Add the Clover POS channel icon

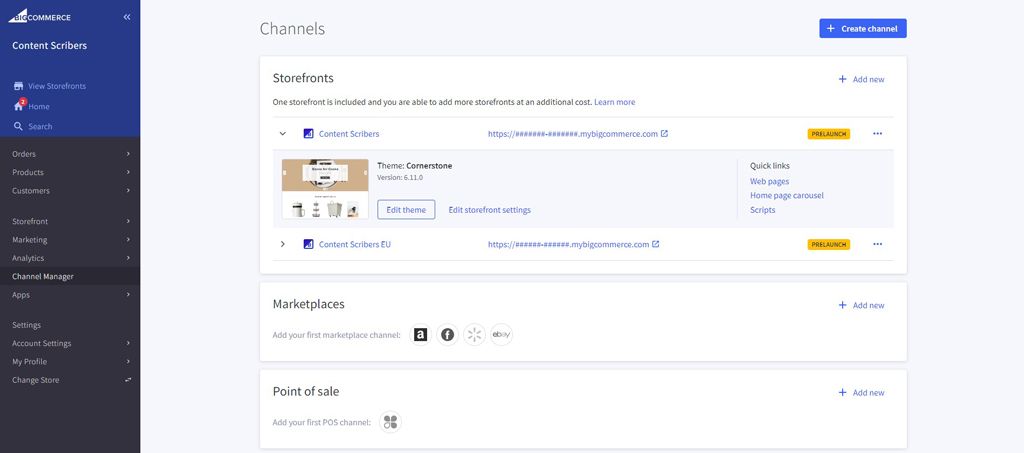coord(391,422)
